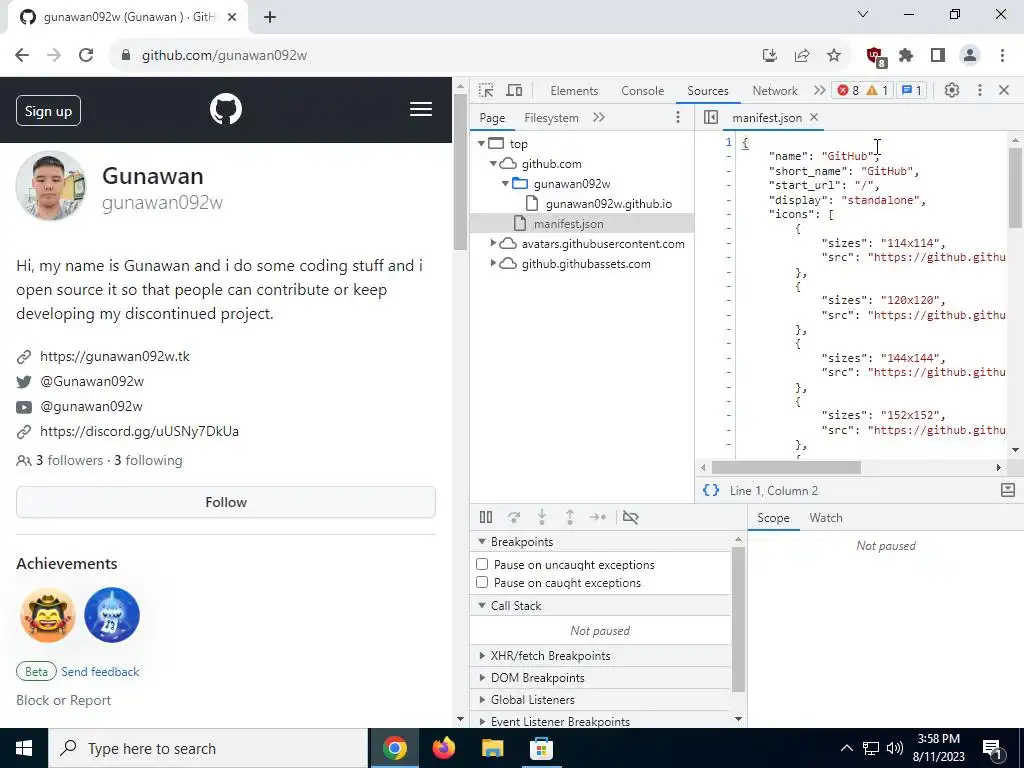Switch to the Elements tab

(574, 91)
